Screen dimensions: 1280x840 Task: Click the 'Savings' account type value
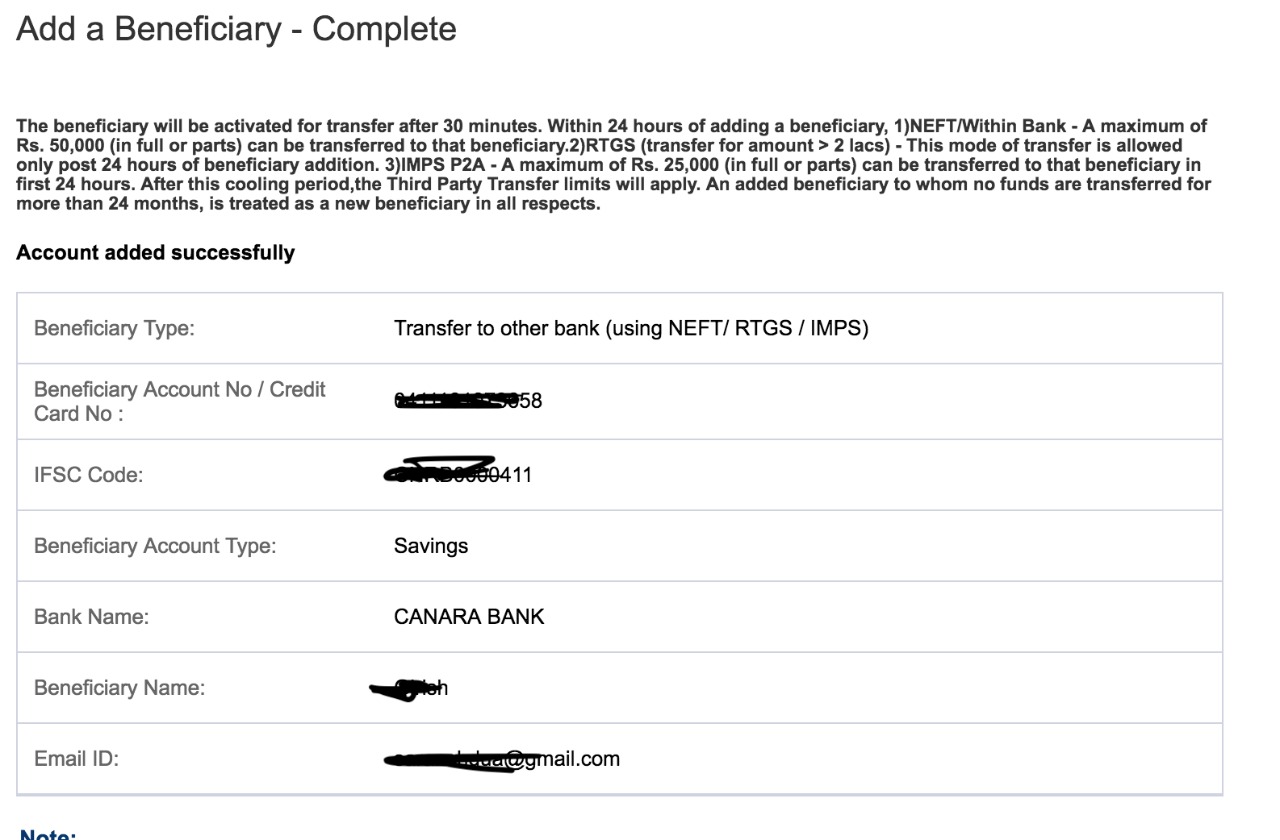[x=430, y=546]
